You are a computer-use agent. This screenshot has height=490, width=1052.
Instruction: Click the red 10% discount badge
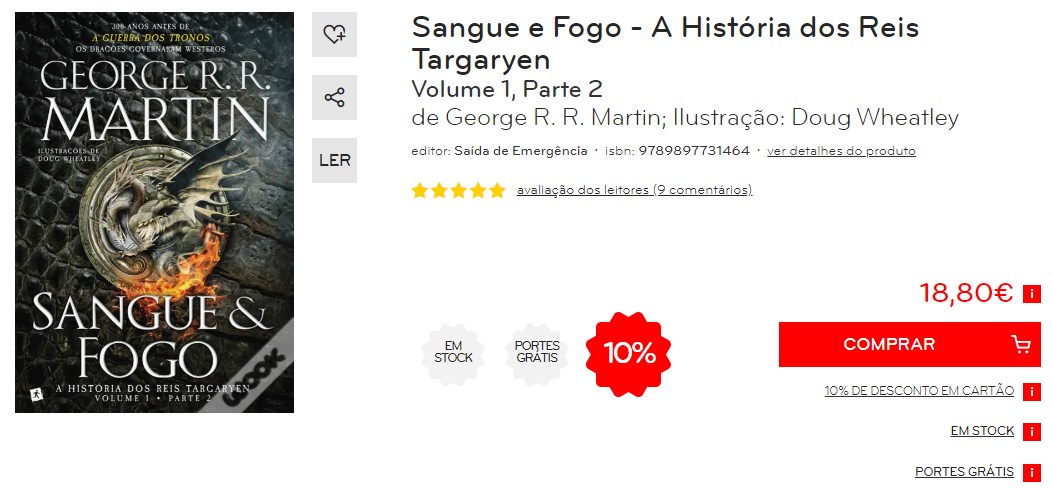click(x=628, y=353)
